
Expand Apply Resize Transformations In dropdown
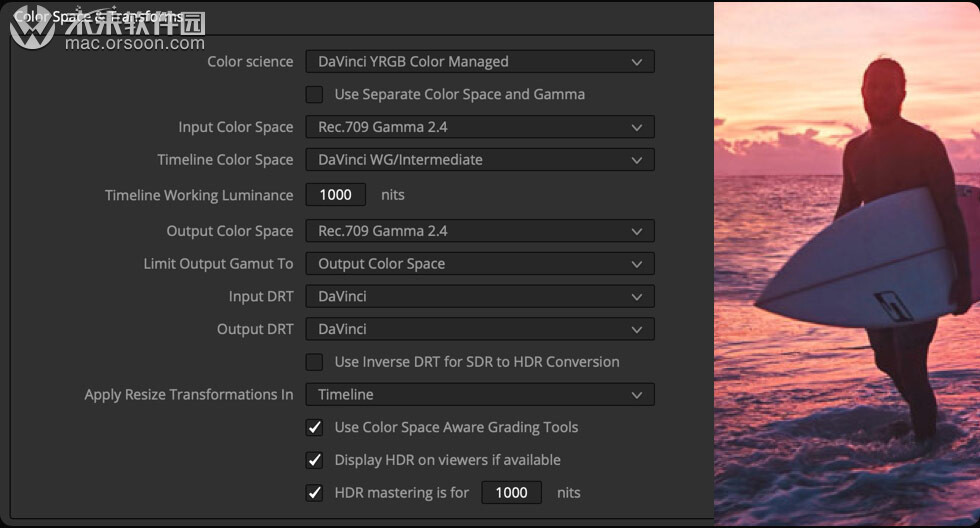click(x=480, y=394)
